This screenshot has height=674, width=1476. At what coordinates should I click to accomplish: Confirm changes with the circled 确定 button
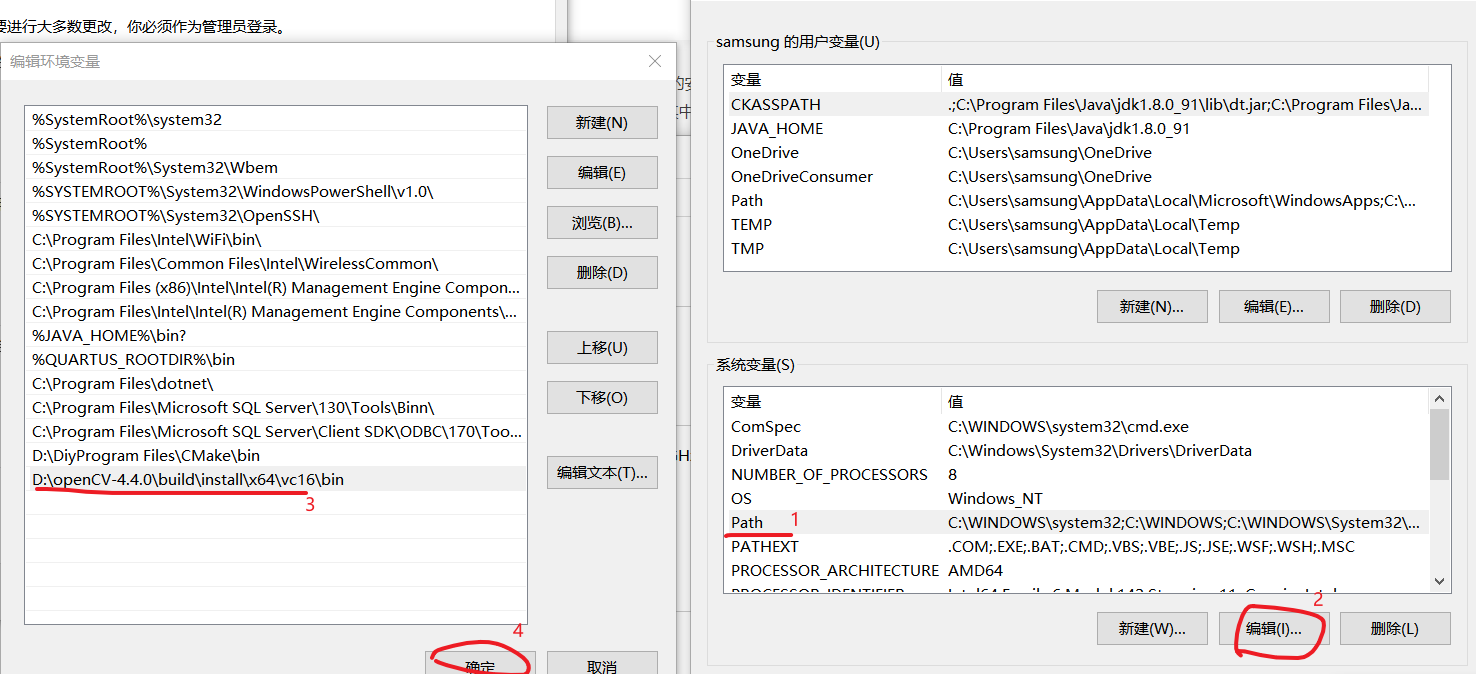pyautogui.click(x=481, y=662)
